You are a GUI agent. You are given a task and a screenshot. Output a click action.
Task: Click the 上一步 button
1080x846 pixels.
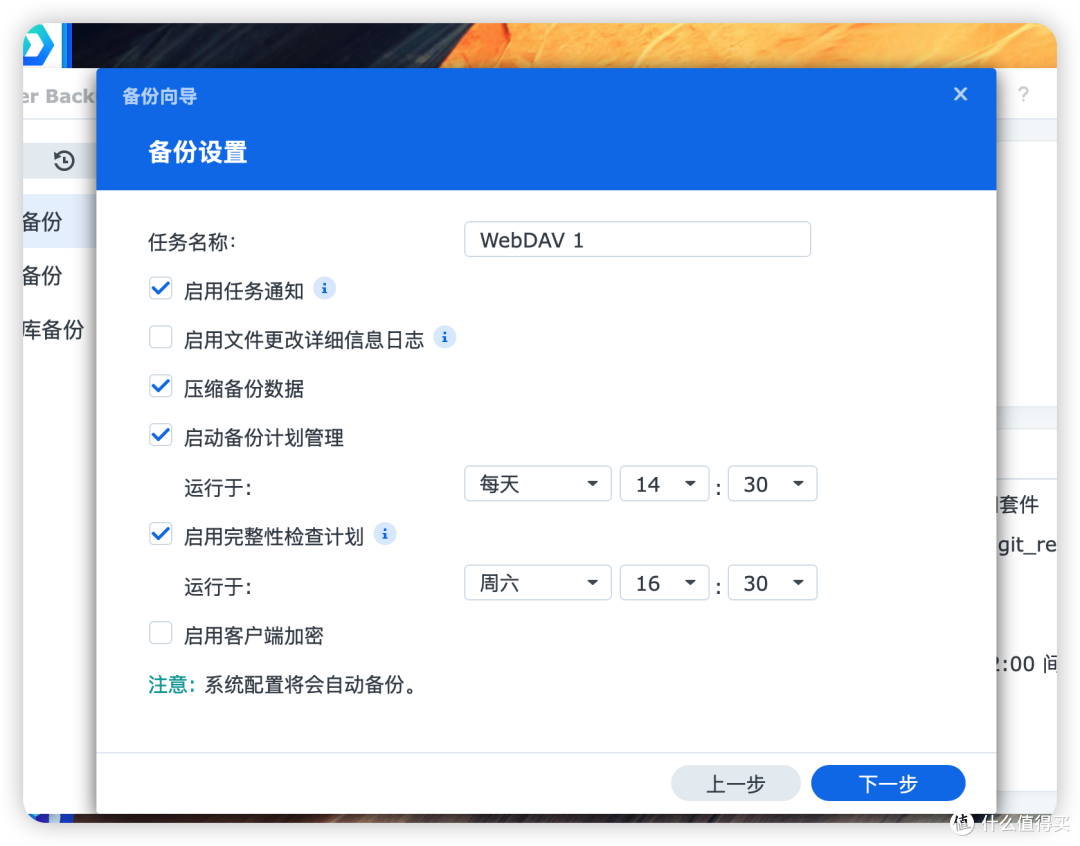click(736, 783)
